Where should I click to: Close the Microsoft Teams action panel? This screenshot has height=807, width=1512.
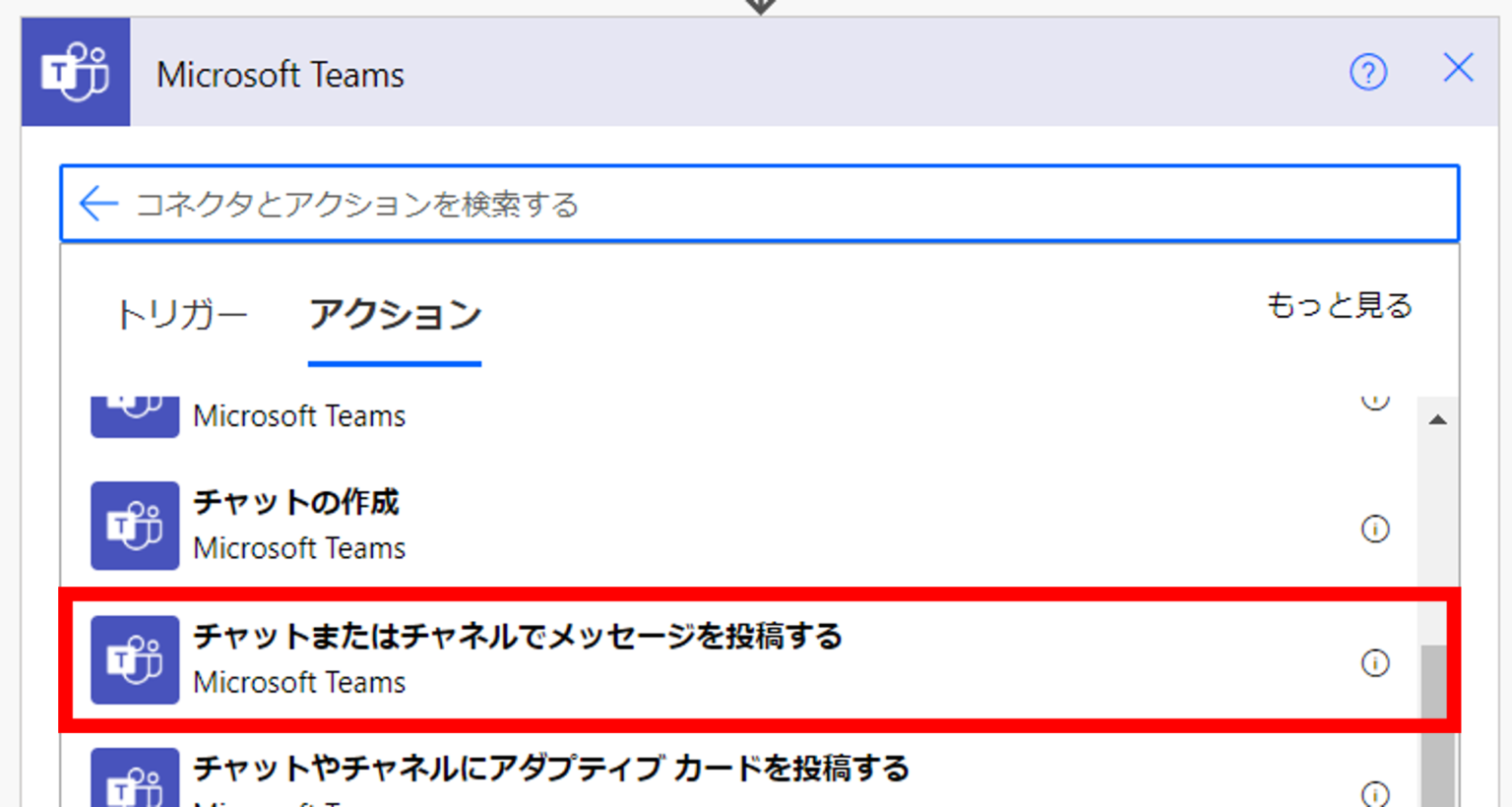[x=1458, y=69]
